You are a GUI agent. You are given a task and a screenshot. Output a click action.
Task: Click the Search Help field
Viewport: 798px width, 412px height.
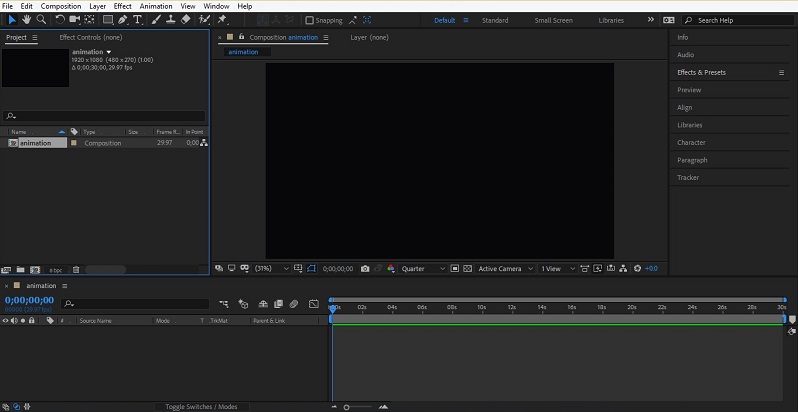click(738, 20)
